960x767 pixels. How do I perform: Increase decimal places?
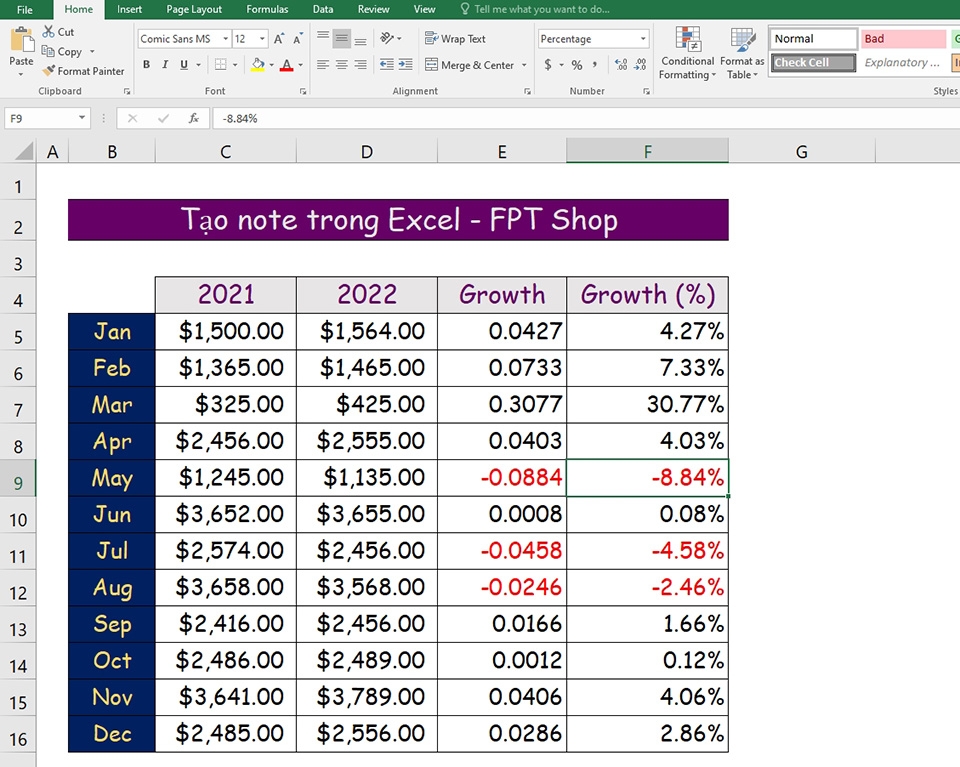621,64
